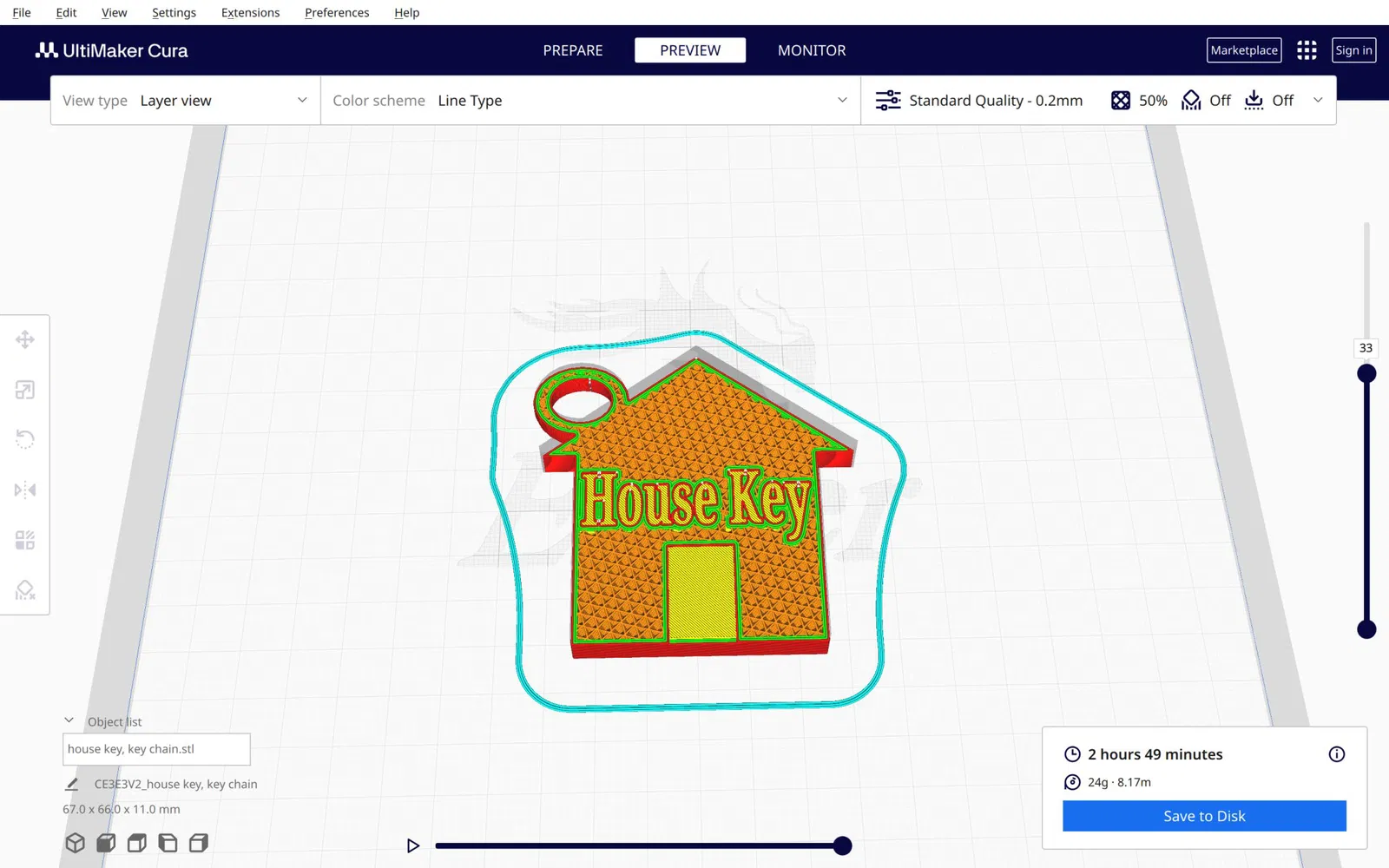This screenshot has width=1389, height=868.
Task: Select the Support Blocker tool
Action: (25, 590)
